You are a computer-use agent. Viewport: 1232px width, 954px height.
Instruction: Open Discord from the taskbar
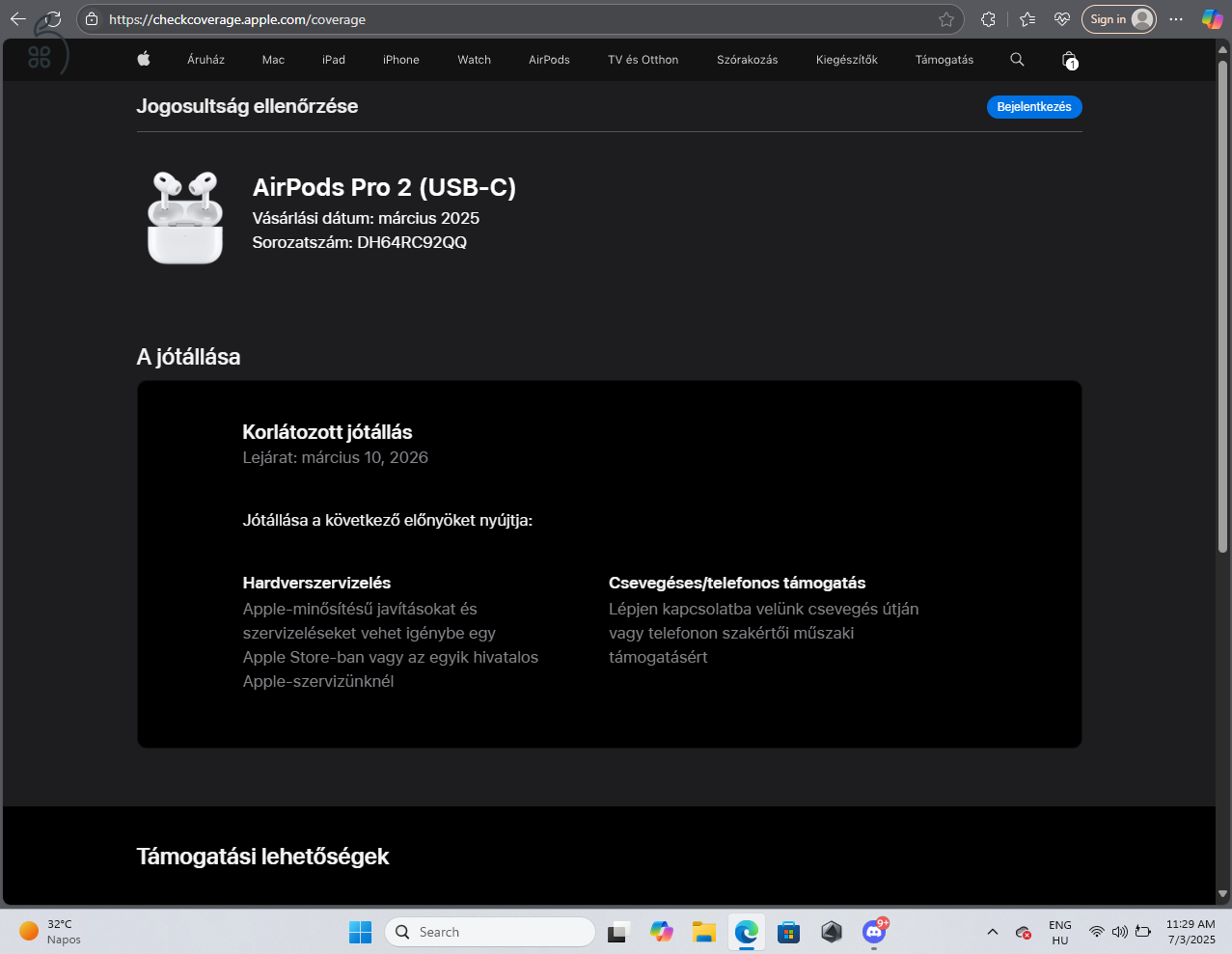(874, 932)
